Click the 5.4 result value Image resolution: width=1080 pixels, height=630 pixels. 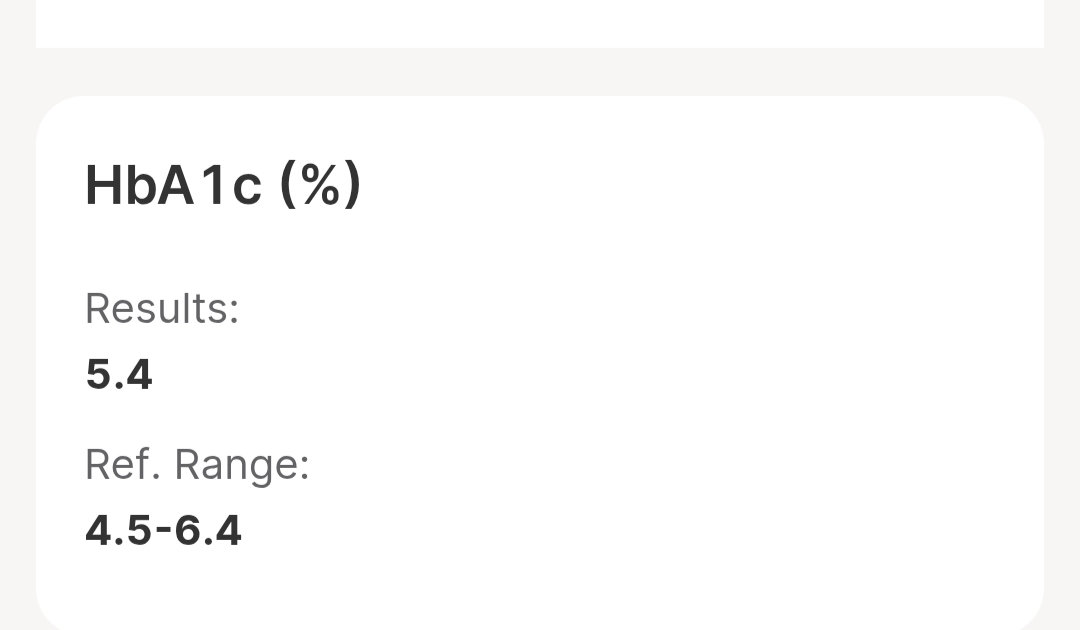[118, 375]
